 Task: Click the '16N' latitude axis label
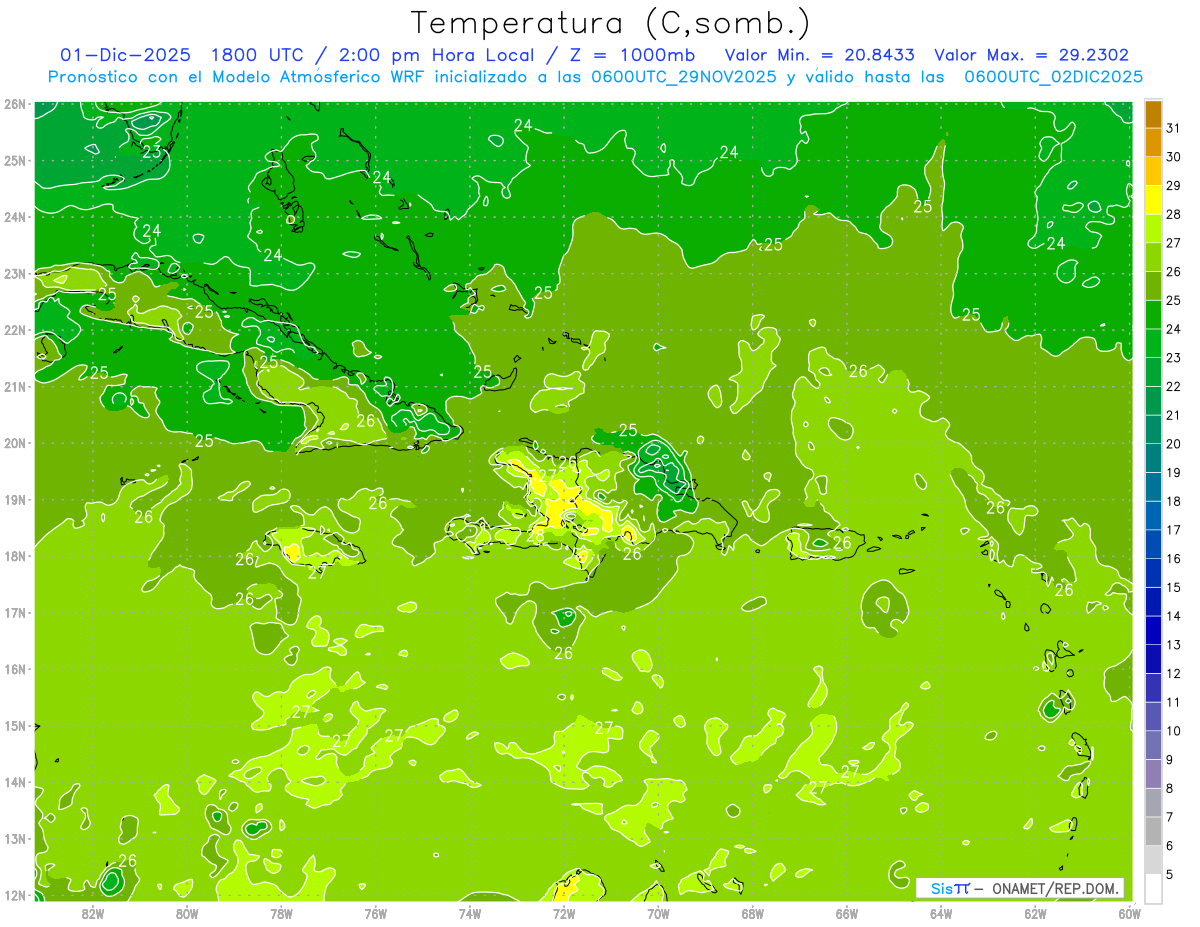(14, 668)
